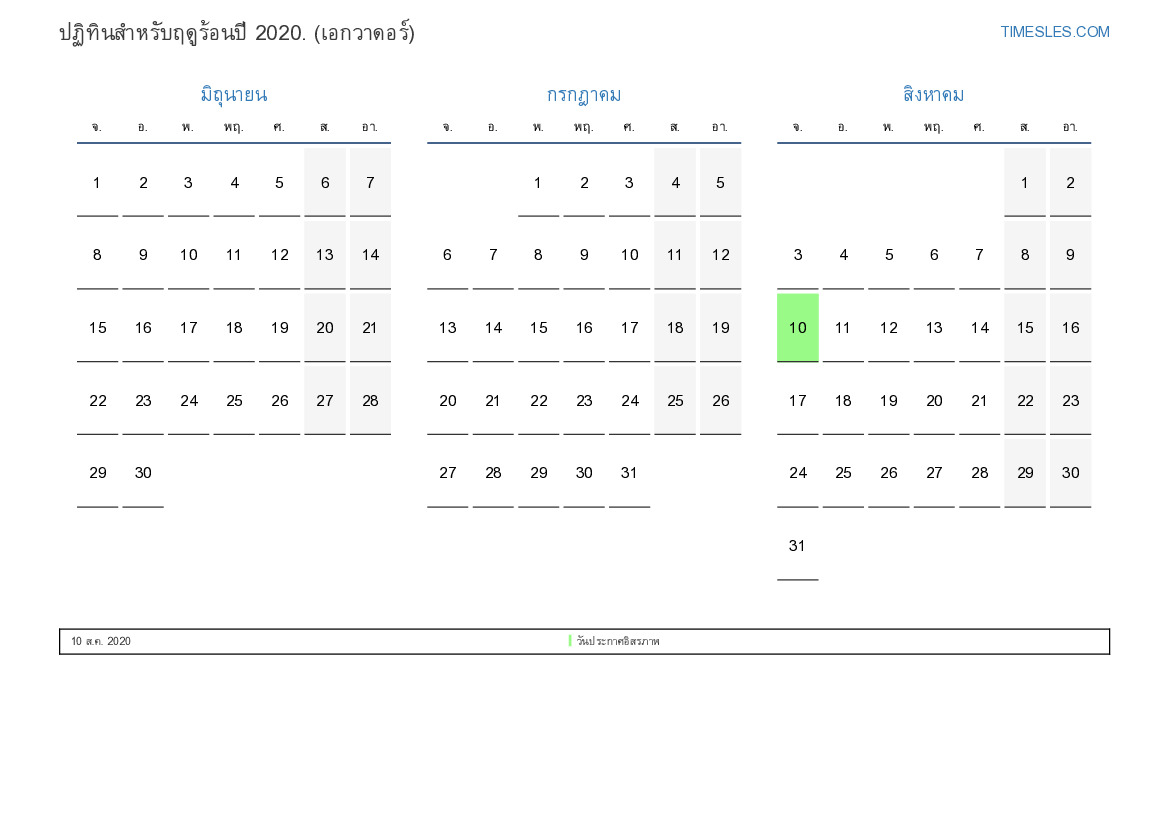Select June 21 weekend cell

pyautogui.click(x=371, y=328)
